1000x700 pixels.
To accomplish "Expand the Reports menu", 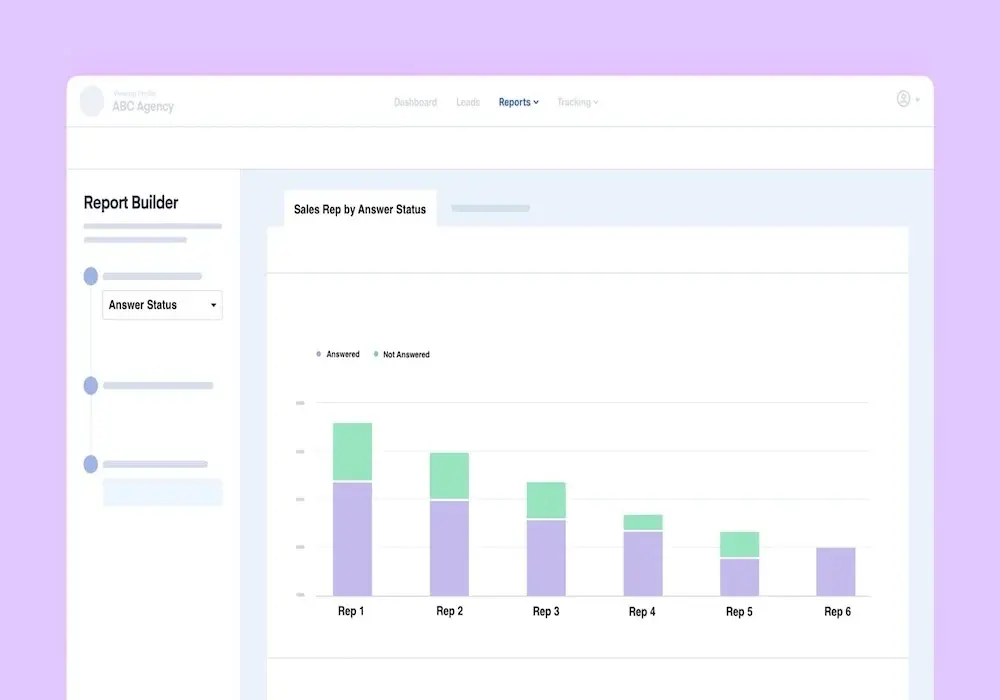I will pos(518,102).
